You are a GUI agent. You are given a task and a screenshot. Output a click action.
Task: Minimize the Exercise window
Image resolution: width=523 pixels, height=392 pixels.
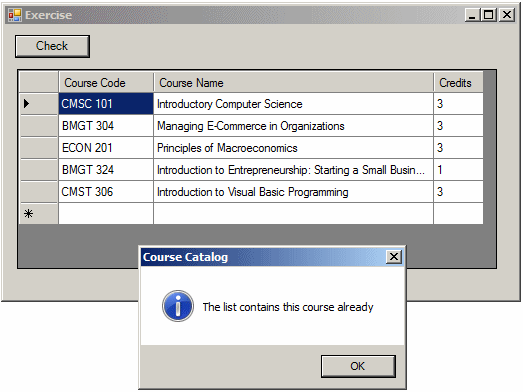(472, 15)
